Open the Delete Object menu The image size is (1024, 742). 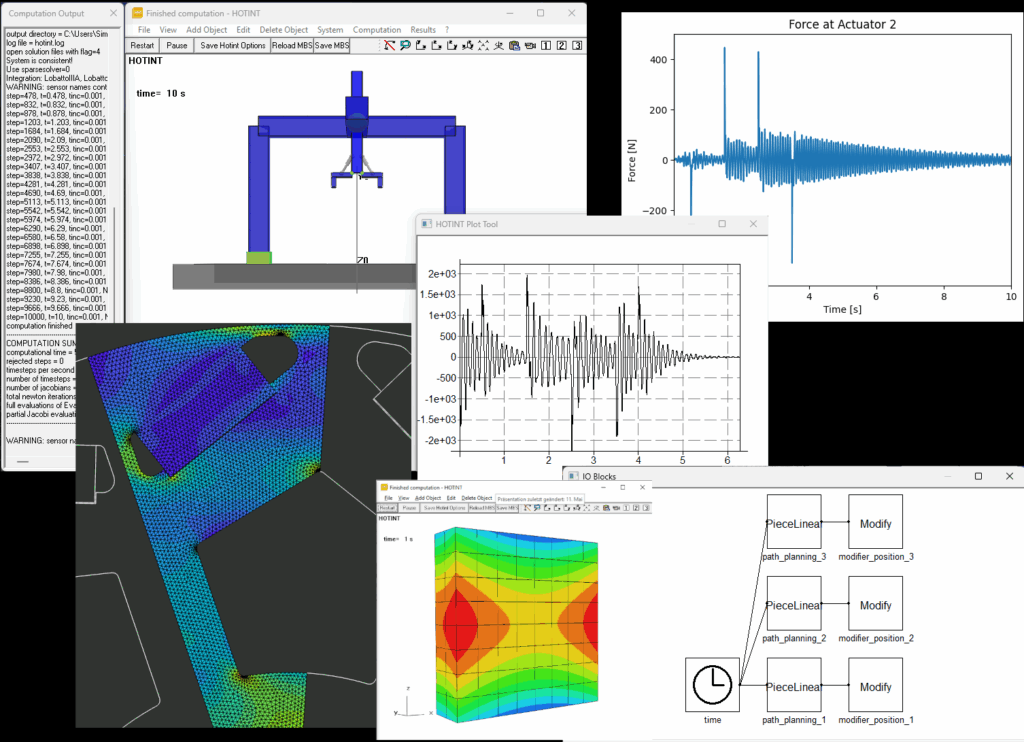pos(283,30)
